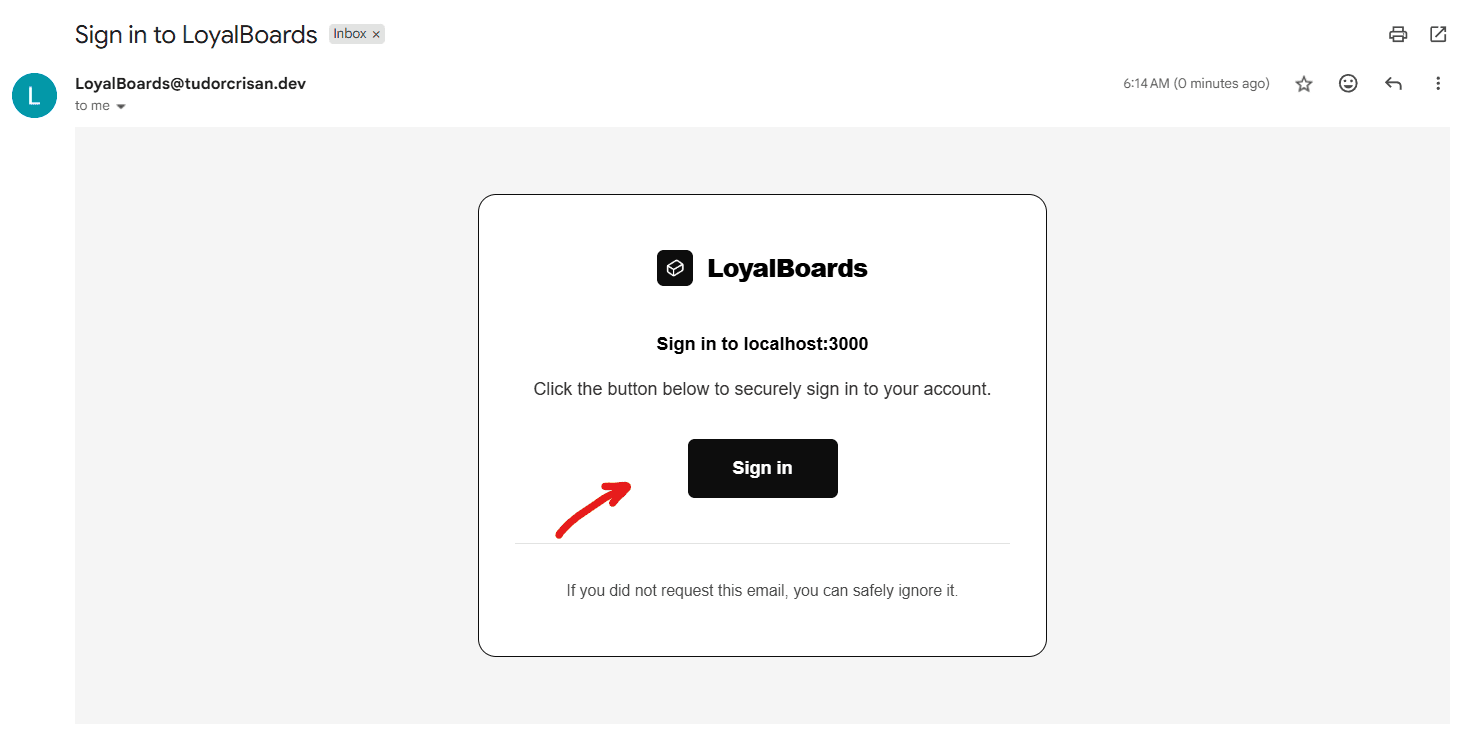Click the red arrow annotation
The height and width of the screenshot is (755, 1467).
point(593,509)
